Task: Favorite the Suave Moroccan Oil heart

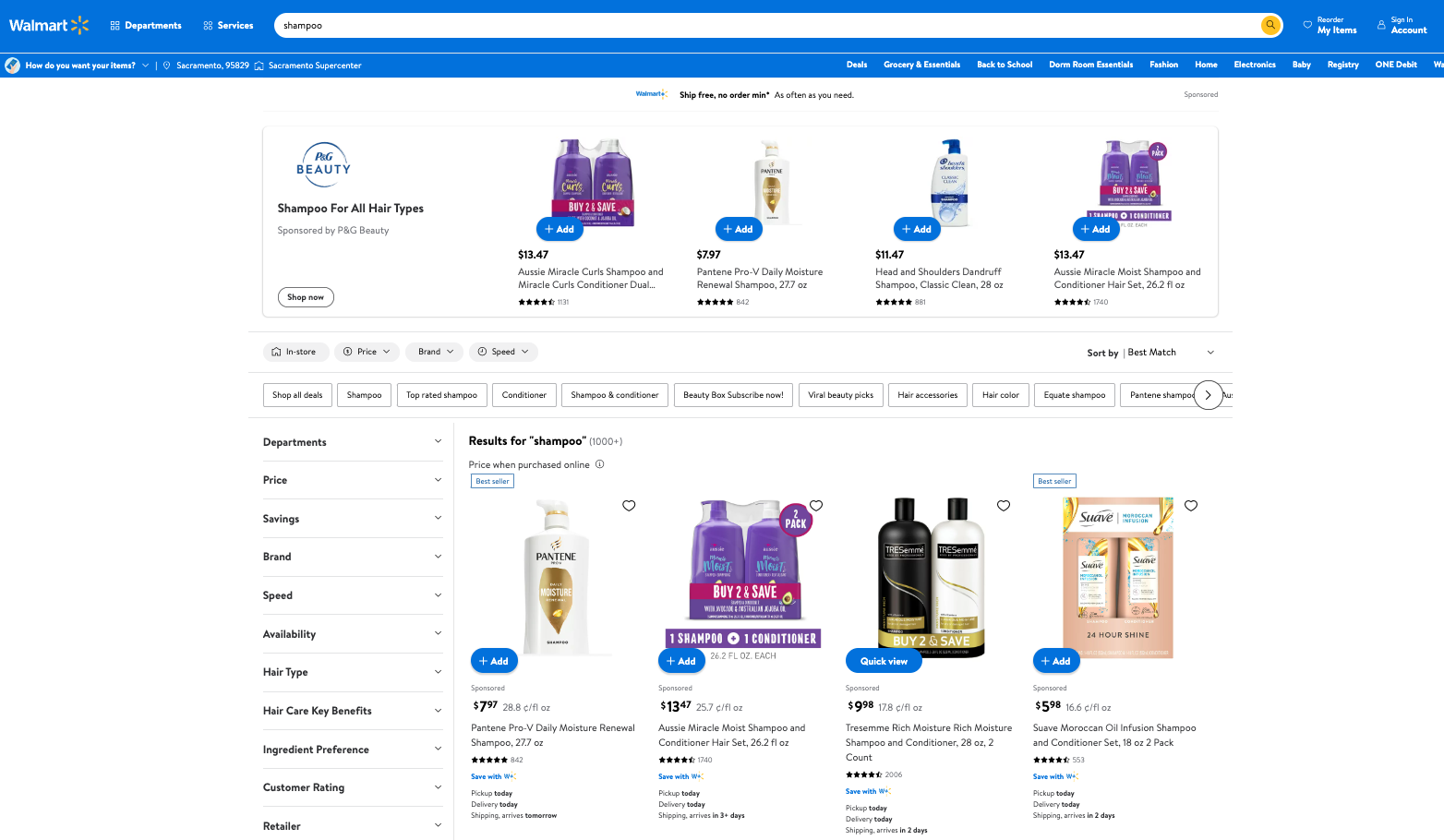Action: pyautogui.click(x=1191, y=506)
